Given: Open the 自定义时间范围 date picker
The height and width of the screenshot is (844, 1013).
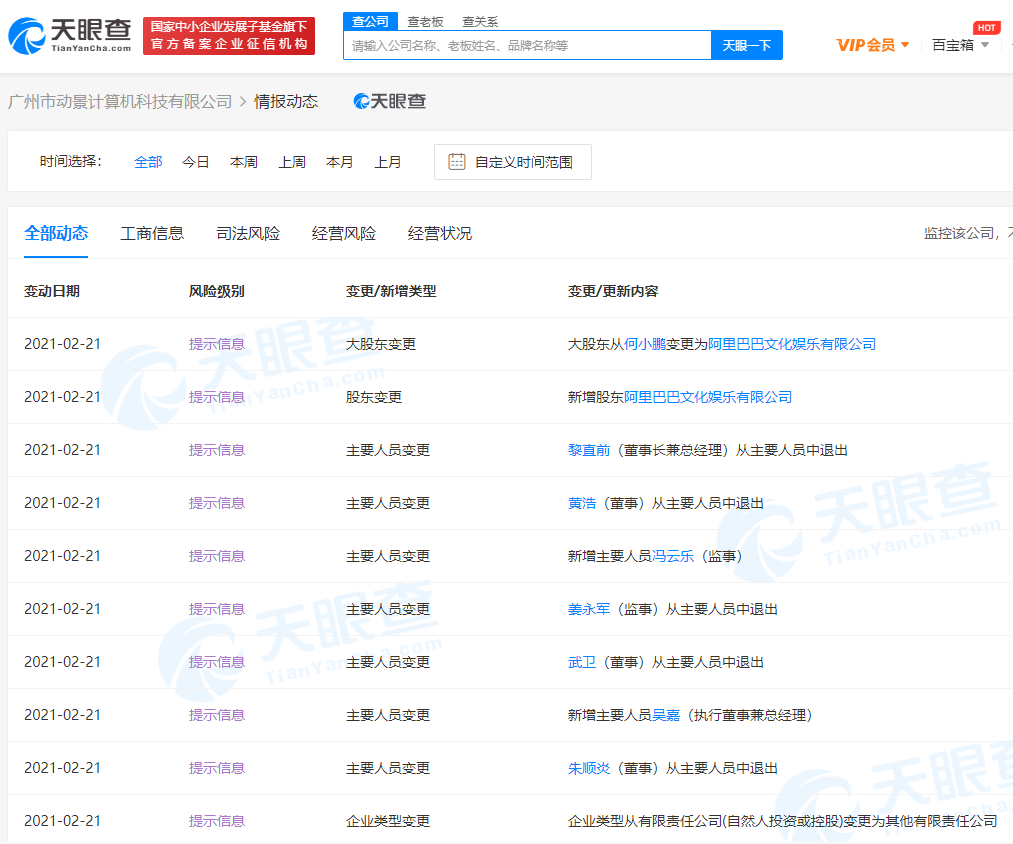Looking at the screenshot, I should [523, 162].
